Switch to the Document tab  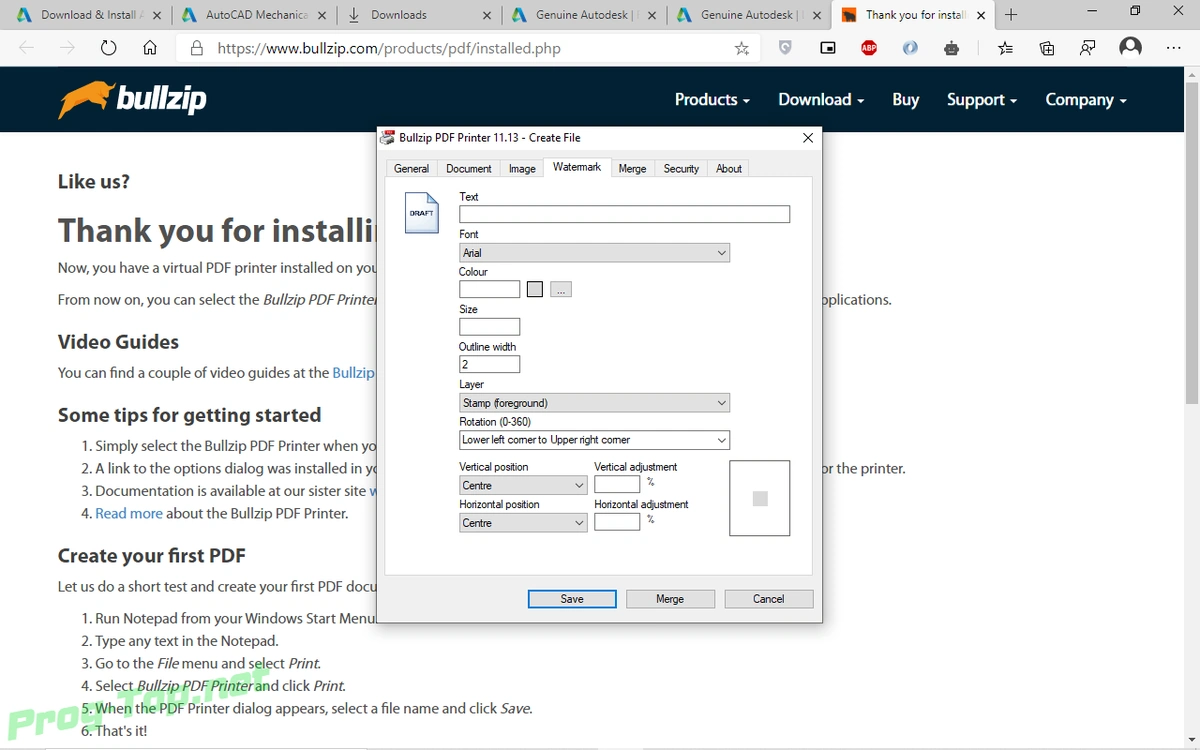[x=469, y=169]
